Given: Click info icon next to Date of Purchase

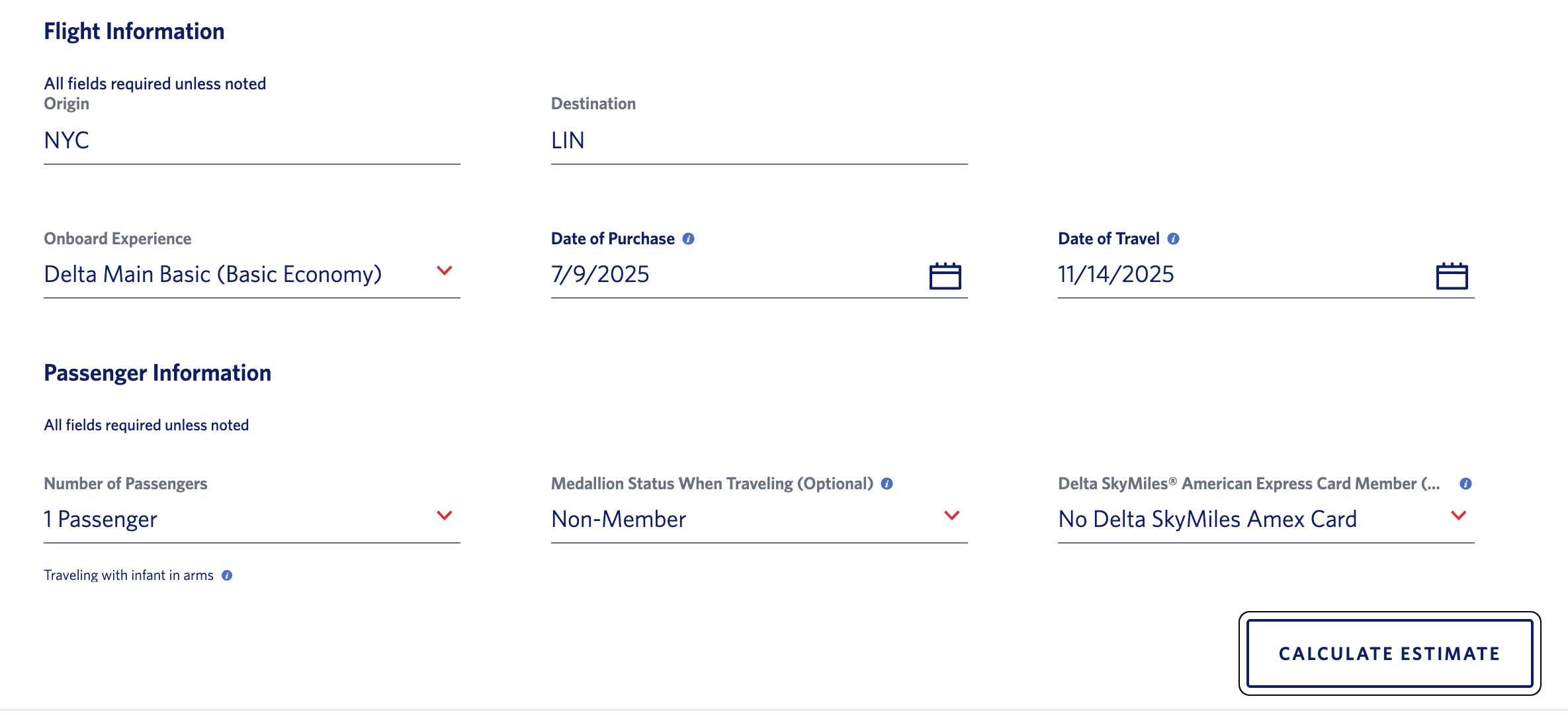Looking at the screenshot, I should tap(688, 239).
